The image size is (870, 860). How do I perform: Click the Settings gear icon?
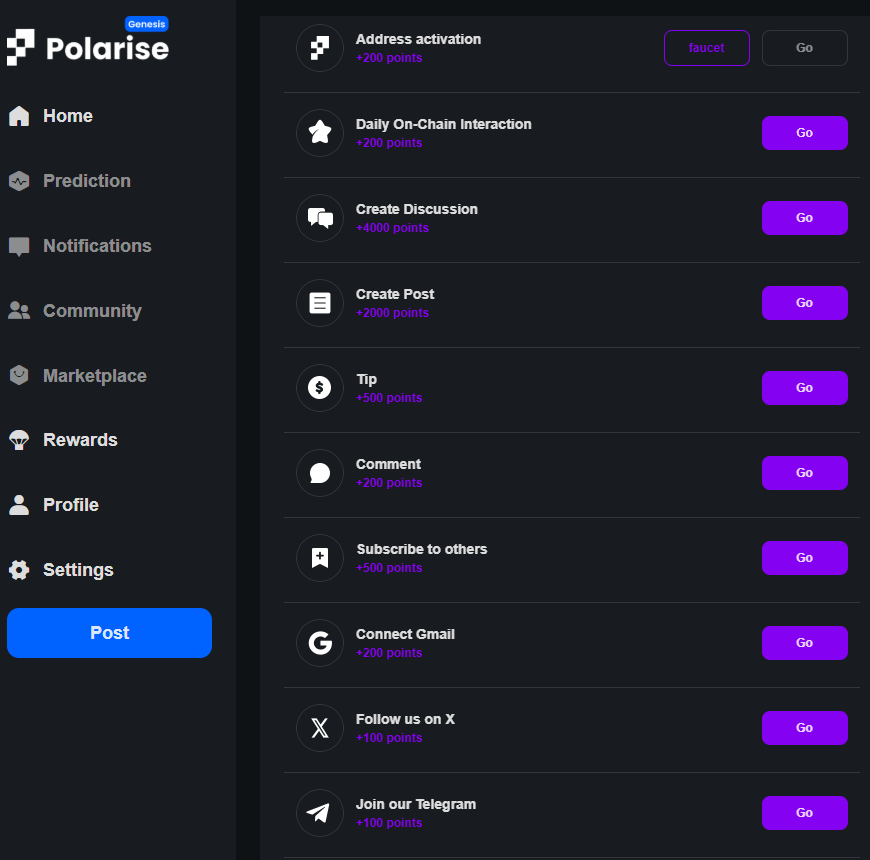point(19,570)
